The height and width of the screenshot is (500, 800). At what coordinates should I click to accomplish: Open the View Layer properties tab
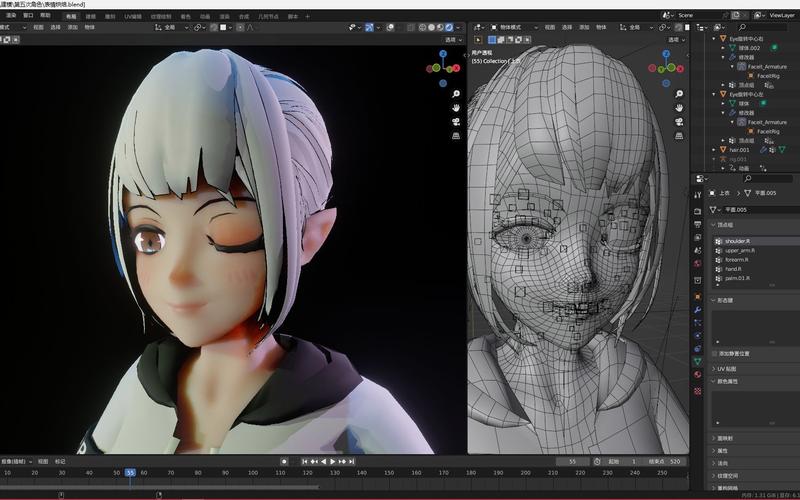click(697, 238)
